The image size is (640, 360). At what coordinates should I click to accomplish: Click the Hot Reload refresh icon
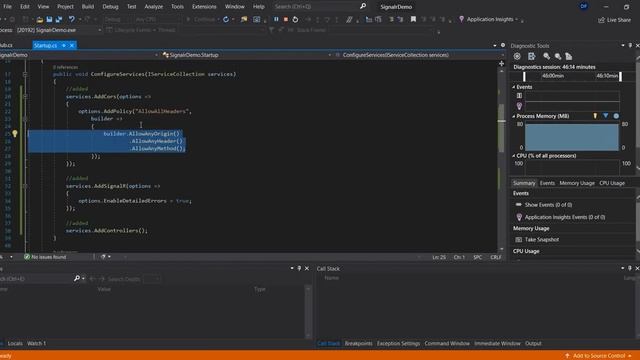coord(226,19)
